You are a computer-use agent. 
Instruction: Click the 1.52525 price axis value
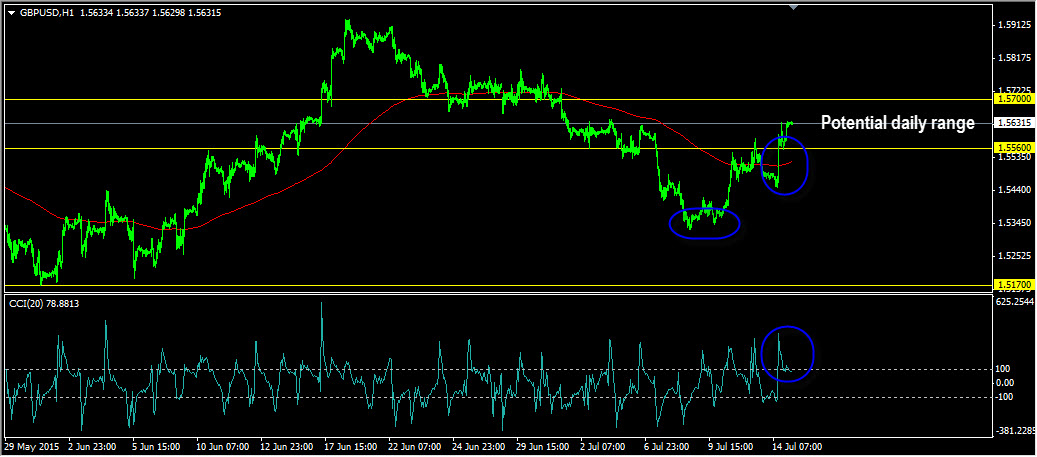pos(1015,255)
